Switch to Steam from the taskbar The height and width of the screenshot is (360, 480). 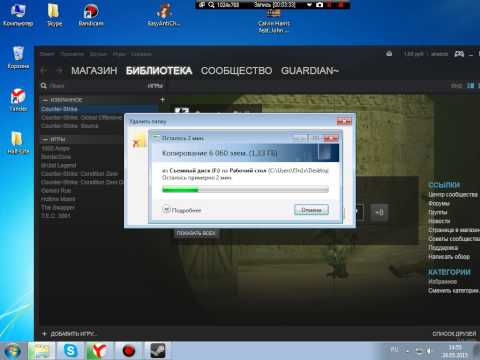(158, 351)
